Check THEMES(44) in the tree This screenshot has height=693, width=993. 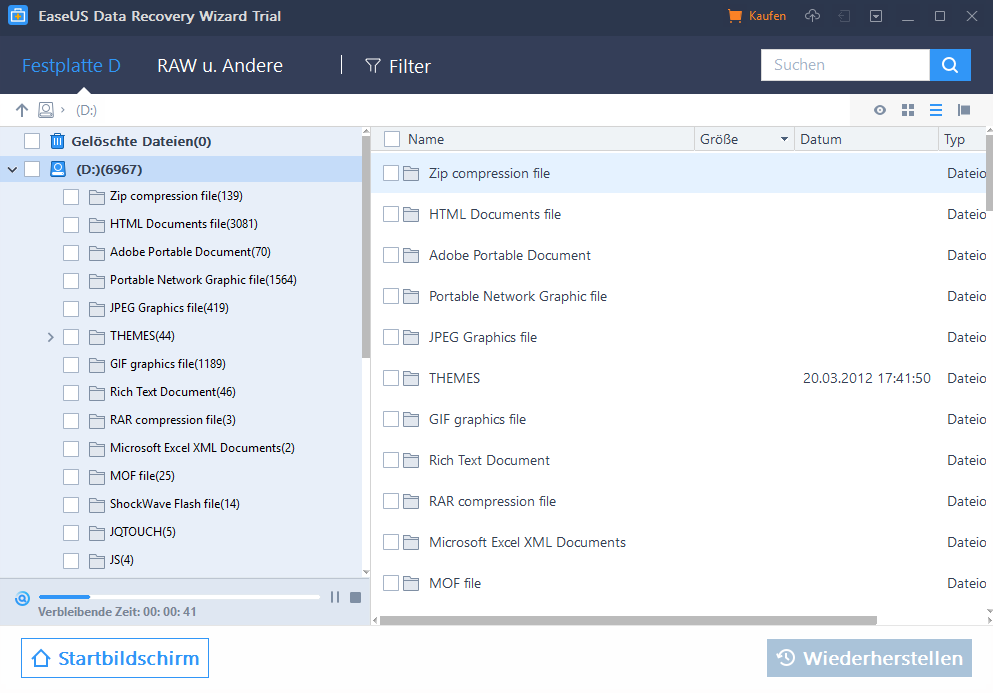pos(71,336)
